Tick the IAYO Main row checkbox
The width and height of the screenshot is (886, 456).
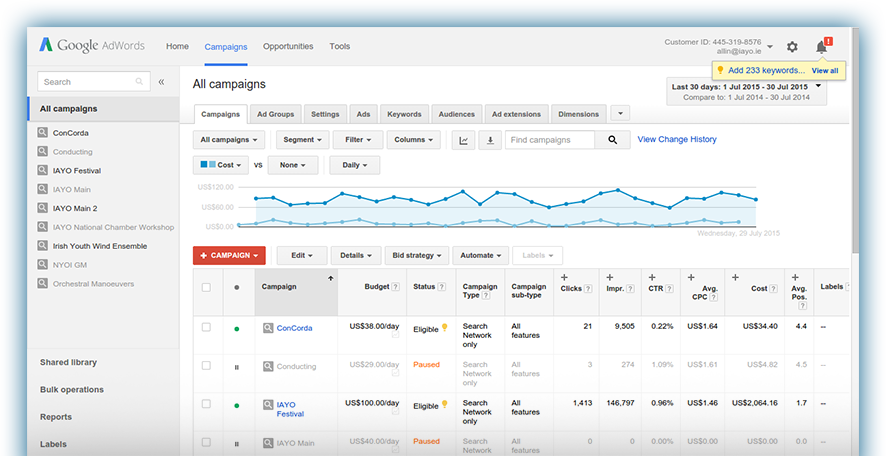206,442
